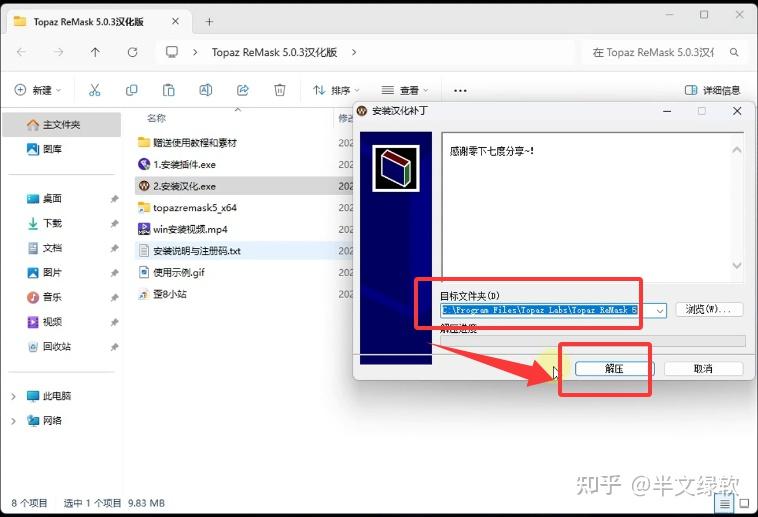Click the Delete trash icon
This screenshot has width=758, height=517.
click(x=279, y=90)
